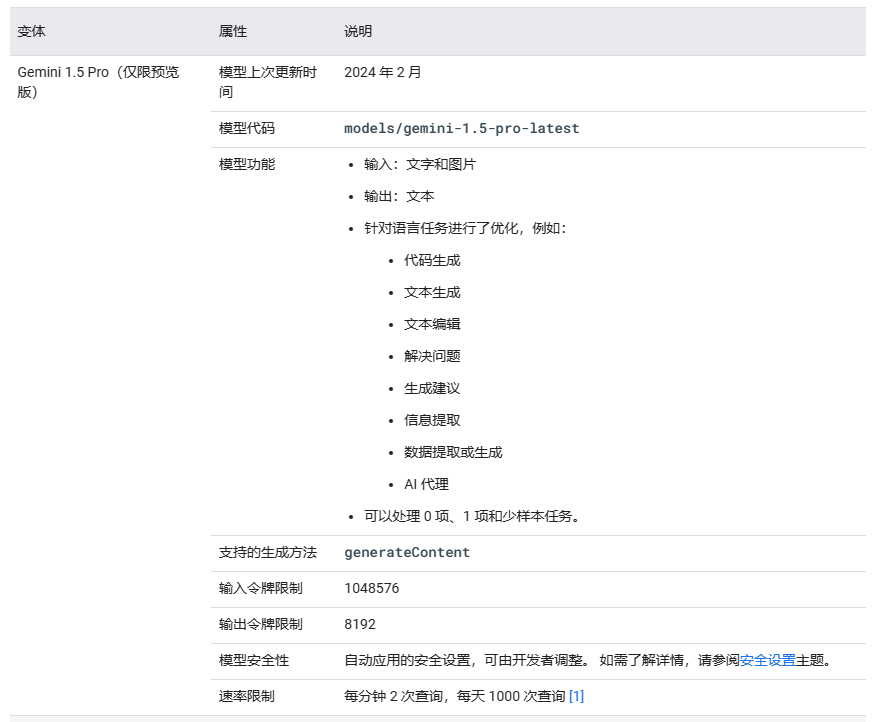Click the 速率限制 property label
874x722 pixels.
(246, 696)
